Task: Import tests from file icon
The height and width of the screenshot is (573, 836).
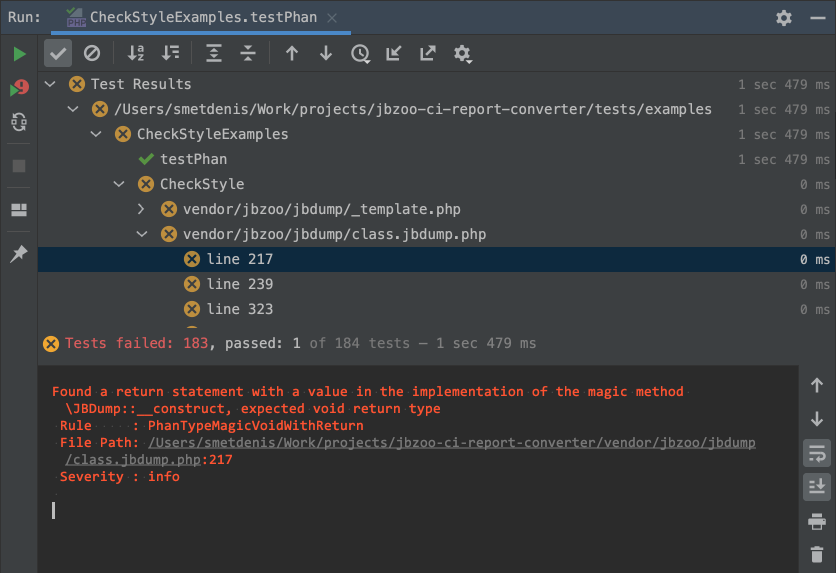Action: click(393, 53)
